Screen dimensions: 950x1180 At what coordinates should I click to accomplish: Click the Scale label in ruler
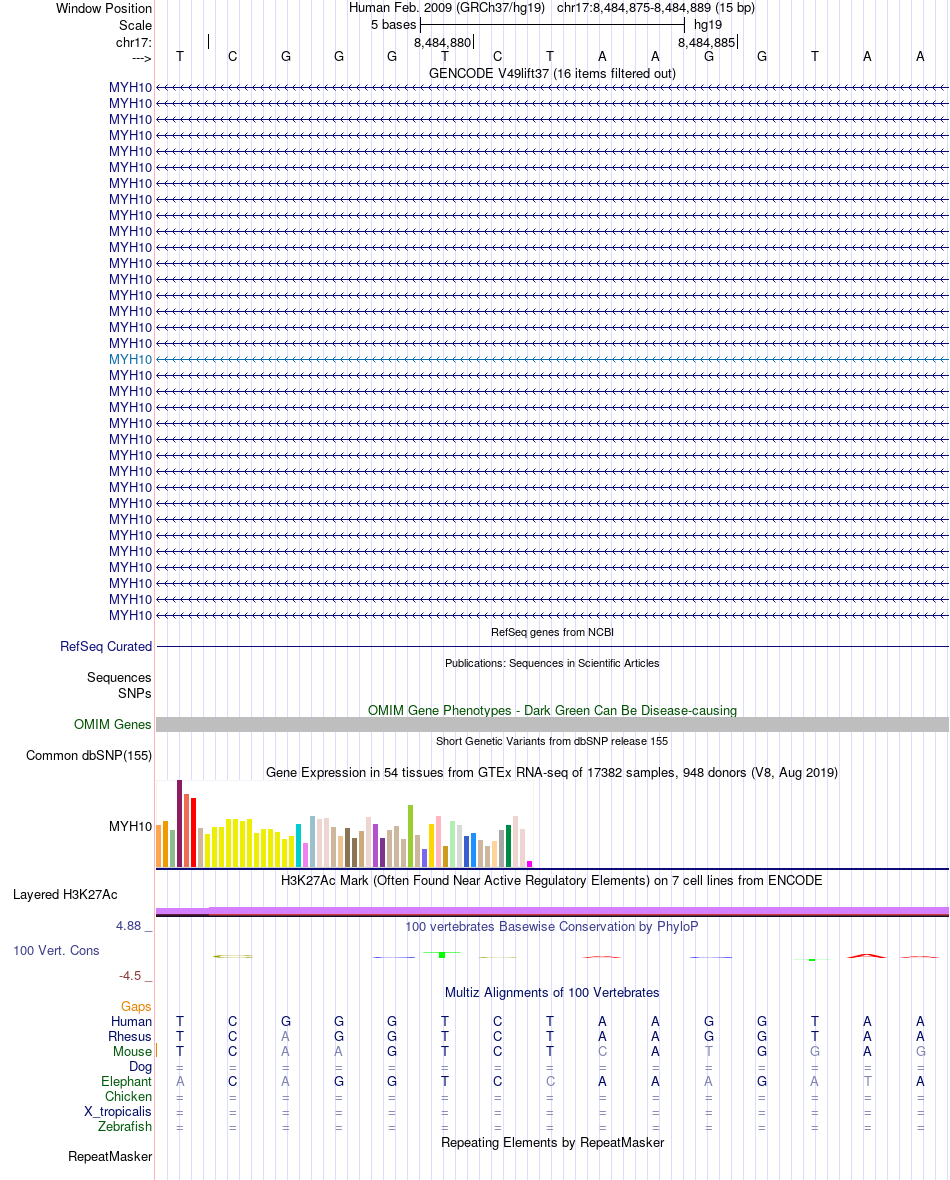tap(135, 25)
